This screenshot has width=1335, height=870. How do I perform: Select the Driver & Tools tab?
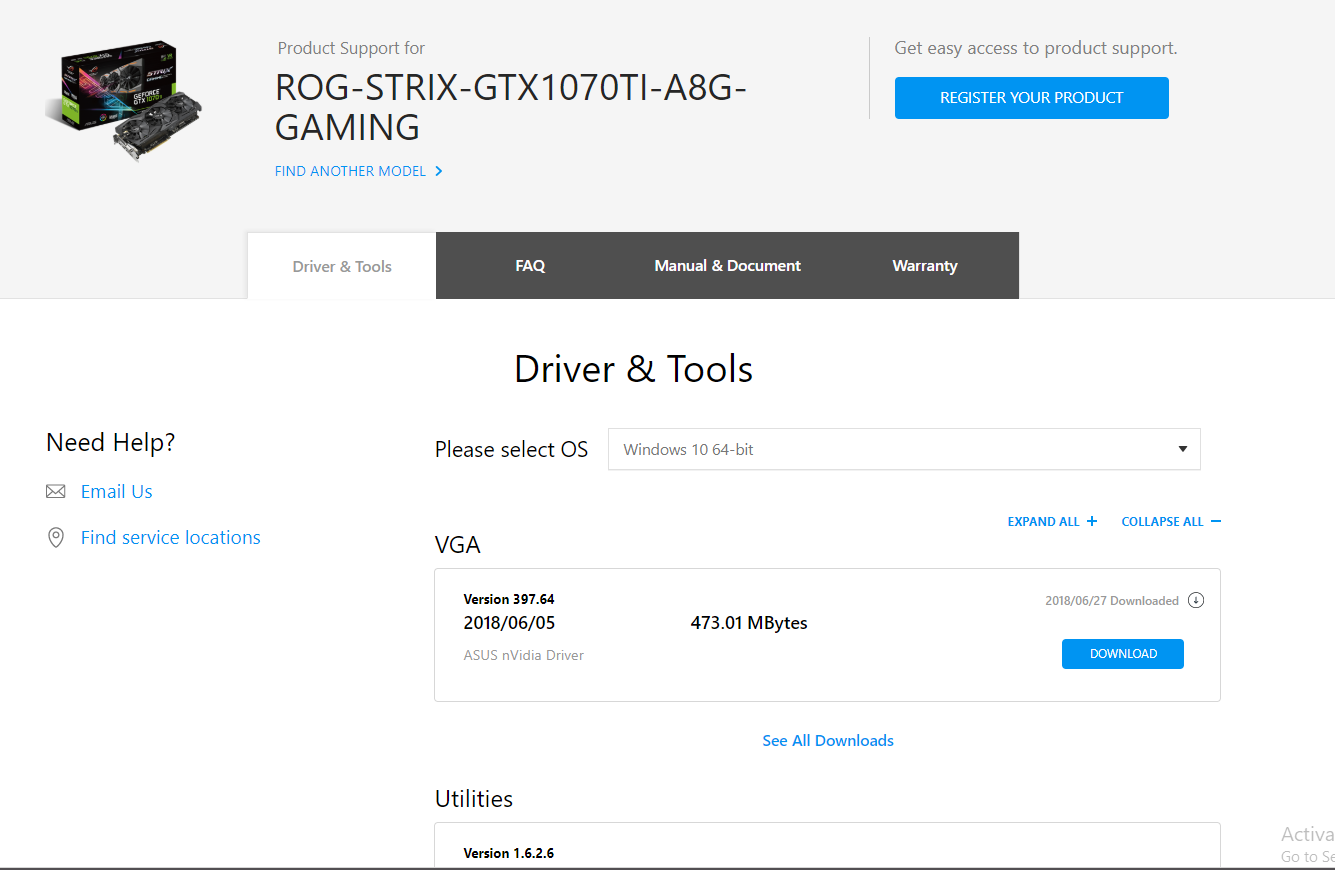[342, 266]
